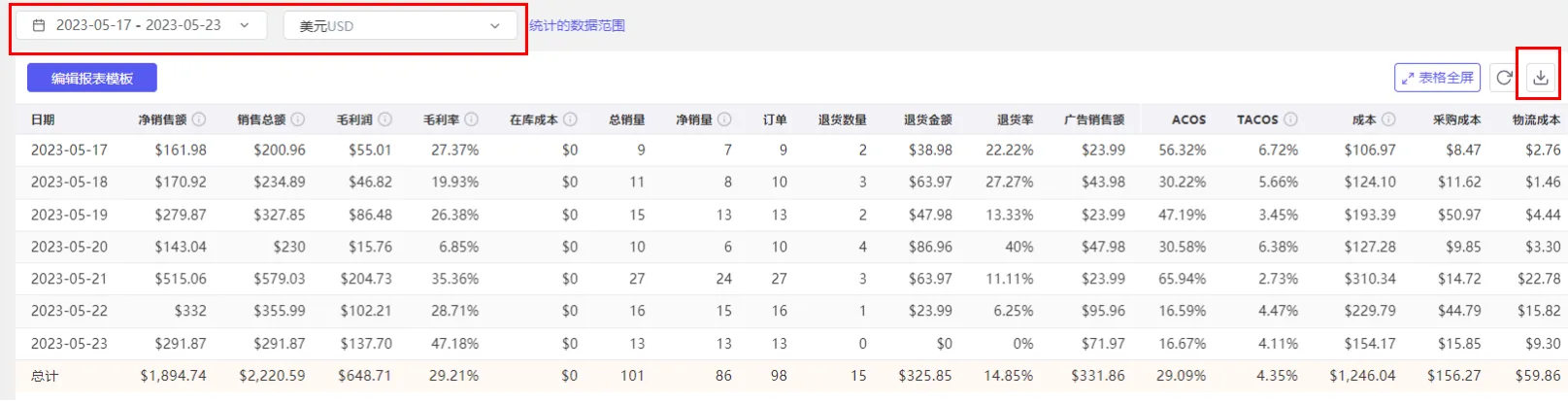
Task: Click info icon next to 毛利率
Action: click(x=472, y=119)
